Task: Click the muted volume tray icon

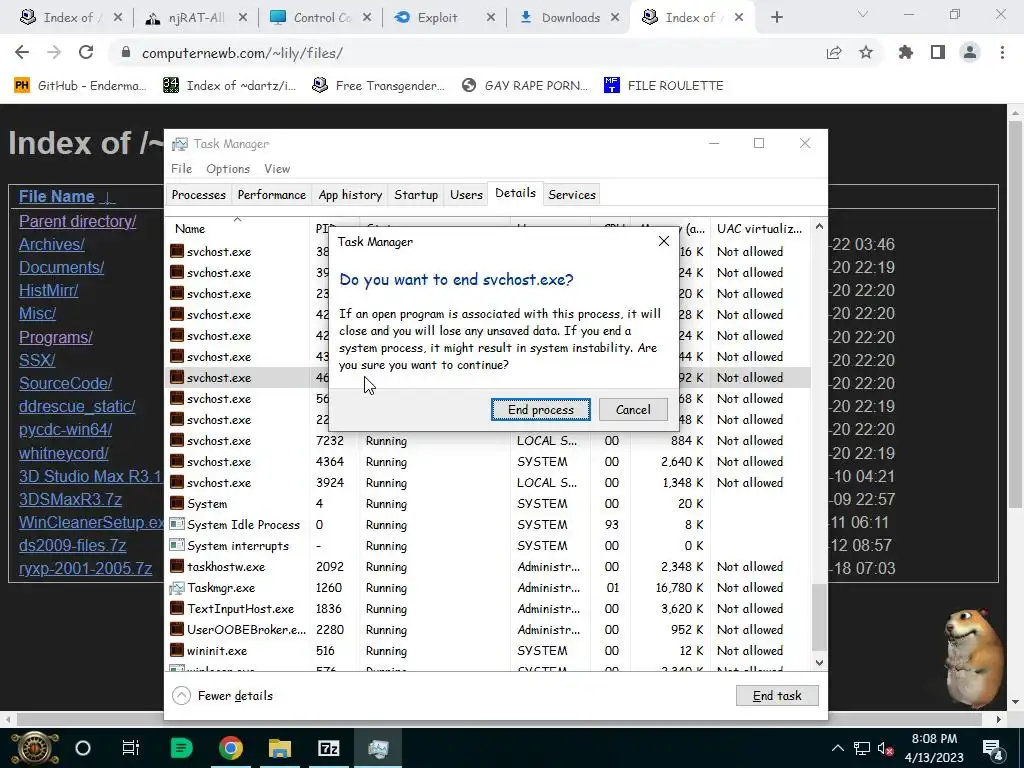Action: click(x=886, y=748)
